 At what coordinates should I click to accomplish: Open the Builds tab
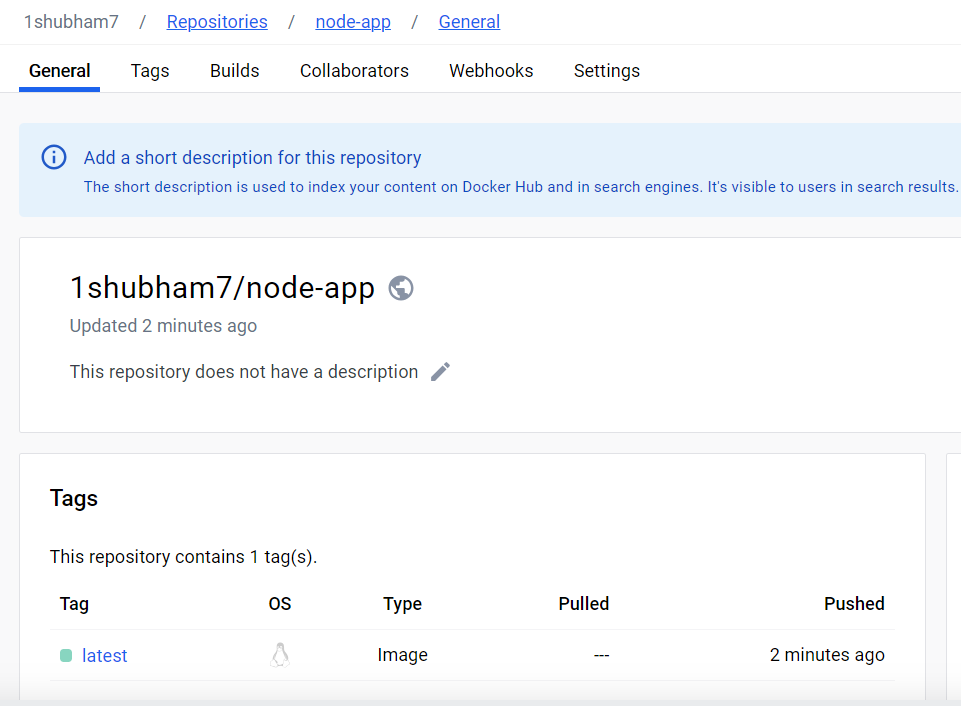[x=235, y=71]
